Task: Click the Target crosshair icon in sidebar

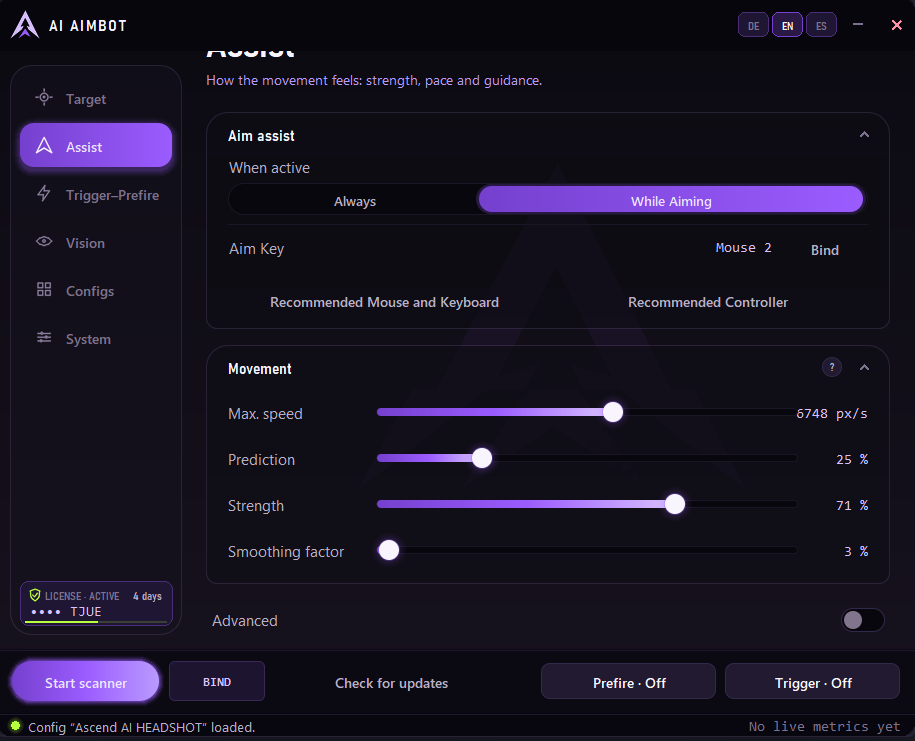Action: click(x=44, y=97)
